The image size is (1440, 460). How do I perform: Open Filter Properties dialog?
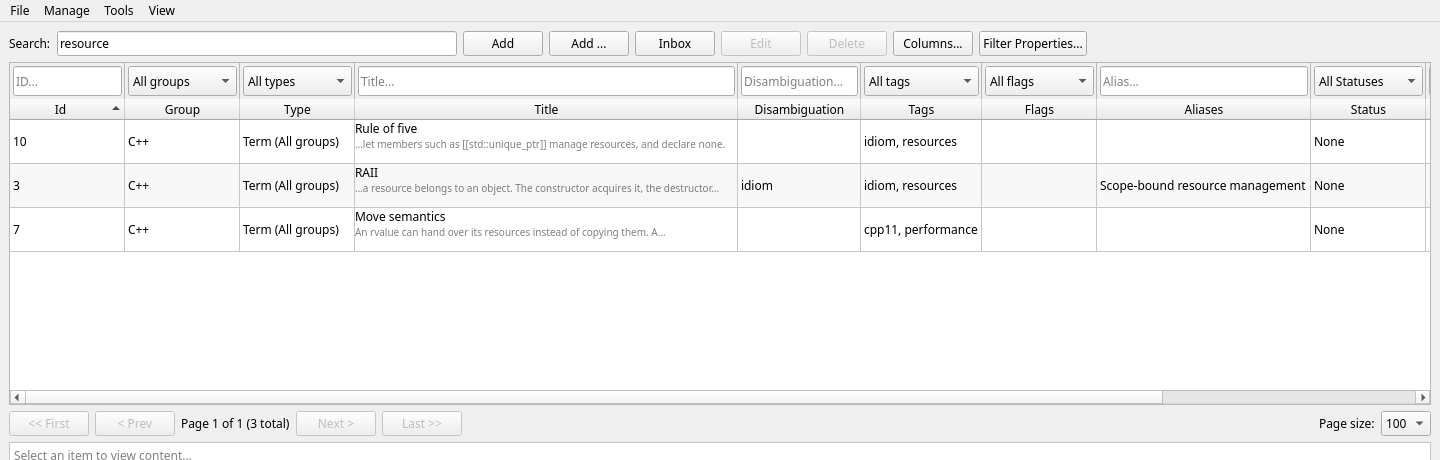[1033, 43]
